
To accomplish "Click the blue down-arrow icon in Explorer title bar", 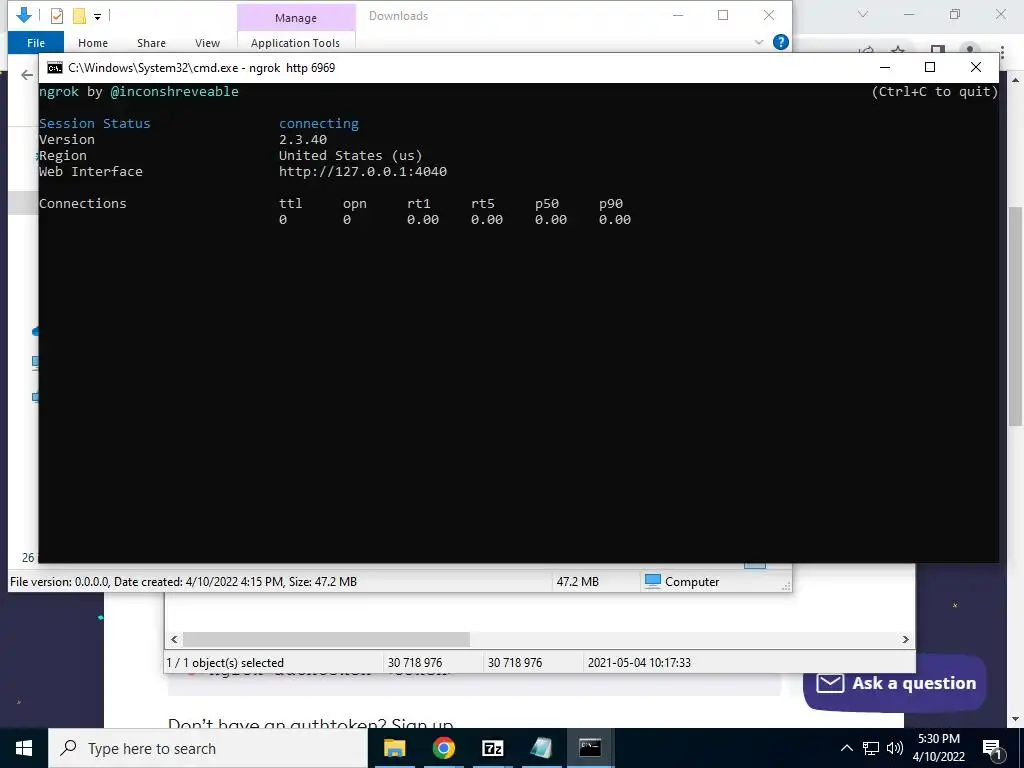I will click(24, 15).
